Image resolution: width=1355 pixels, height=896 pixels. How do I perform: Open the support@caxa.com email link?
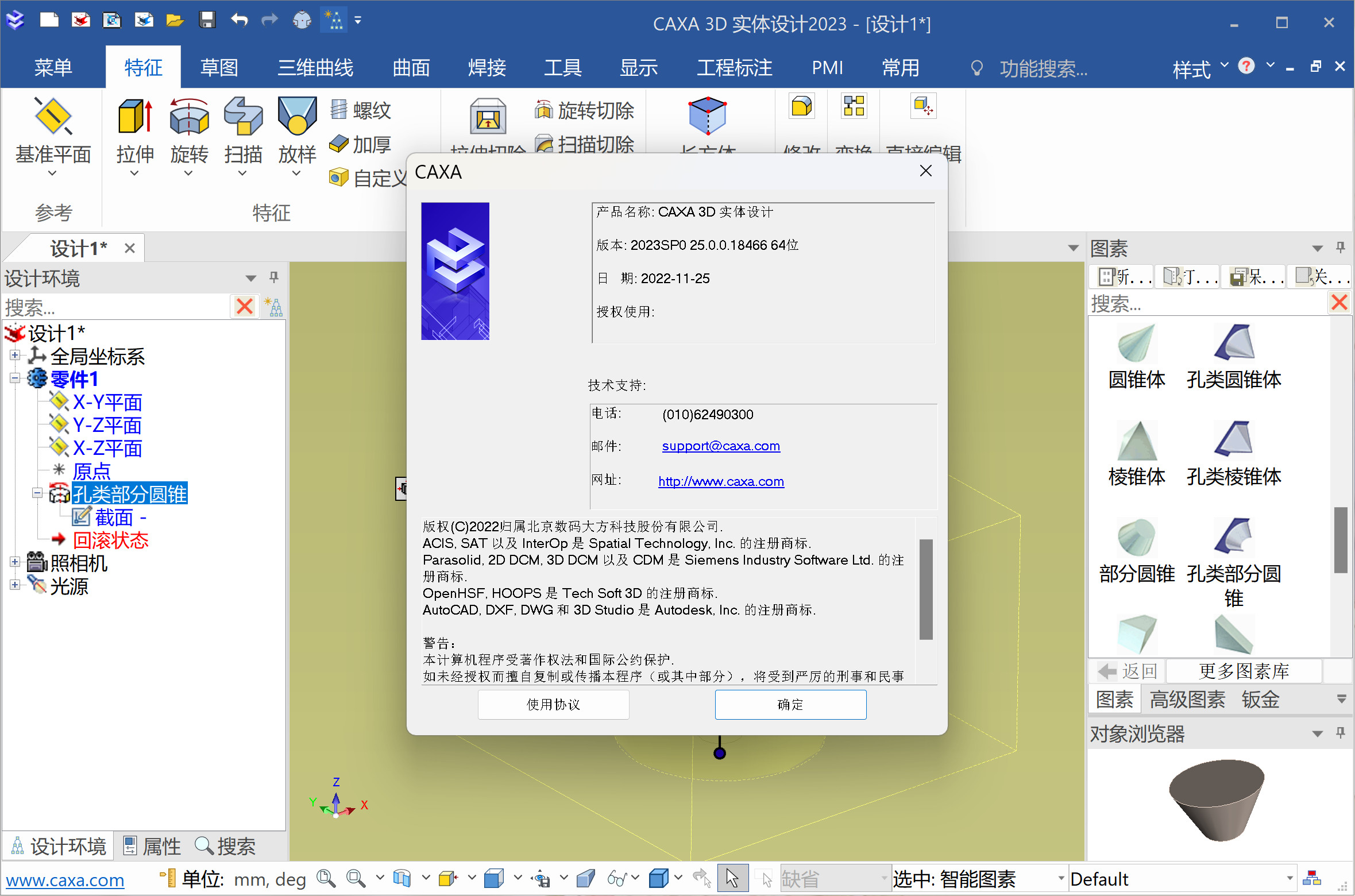point(721,446)
